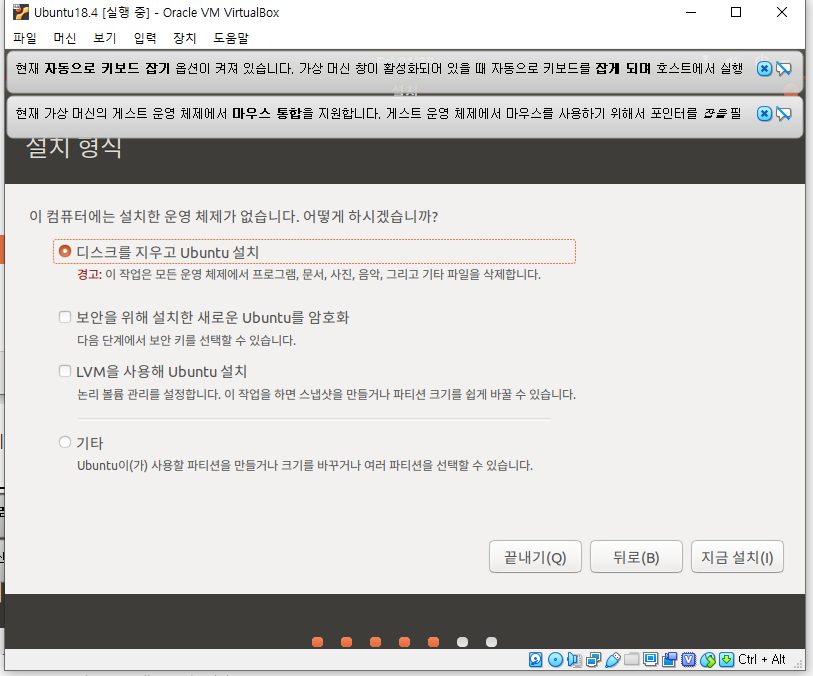The width and height of the screenshot is (813, 676).
Task: Click the '논리 볼륨 관리를 설정합니다' description text
Action: point(327,395)
